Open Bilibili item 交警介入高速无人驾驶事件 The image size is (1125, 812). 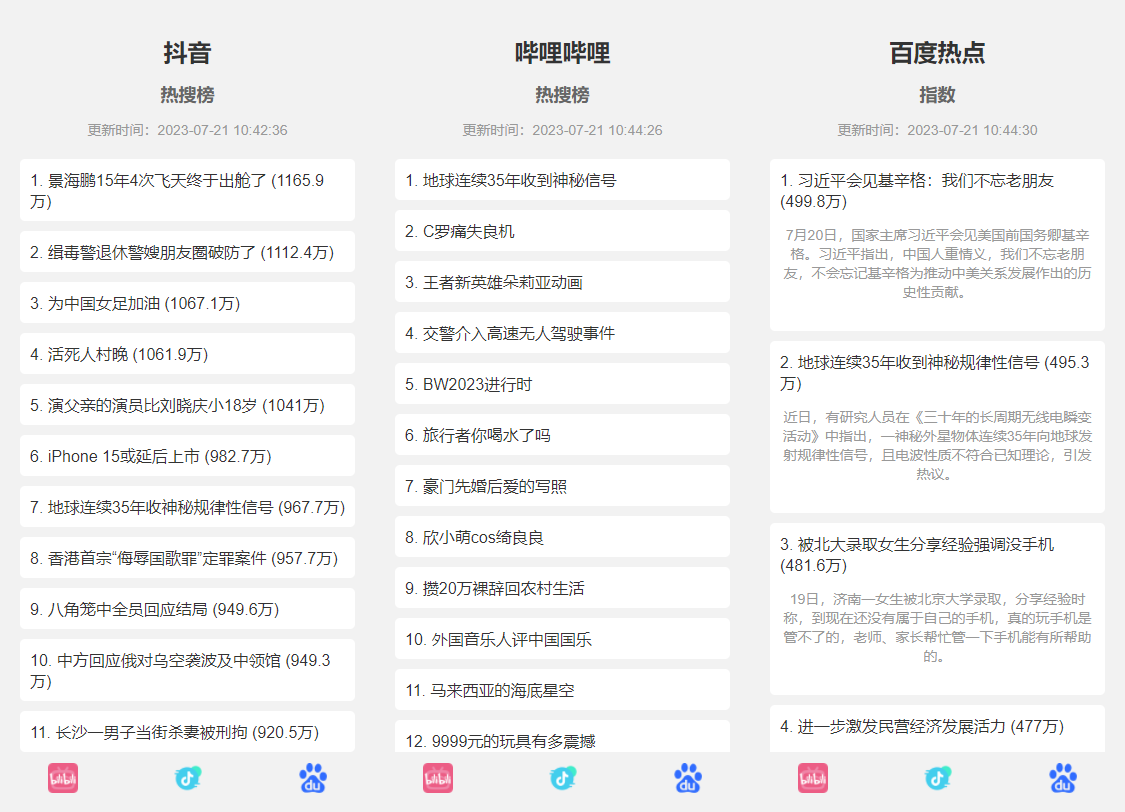(562, 333)
